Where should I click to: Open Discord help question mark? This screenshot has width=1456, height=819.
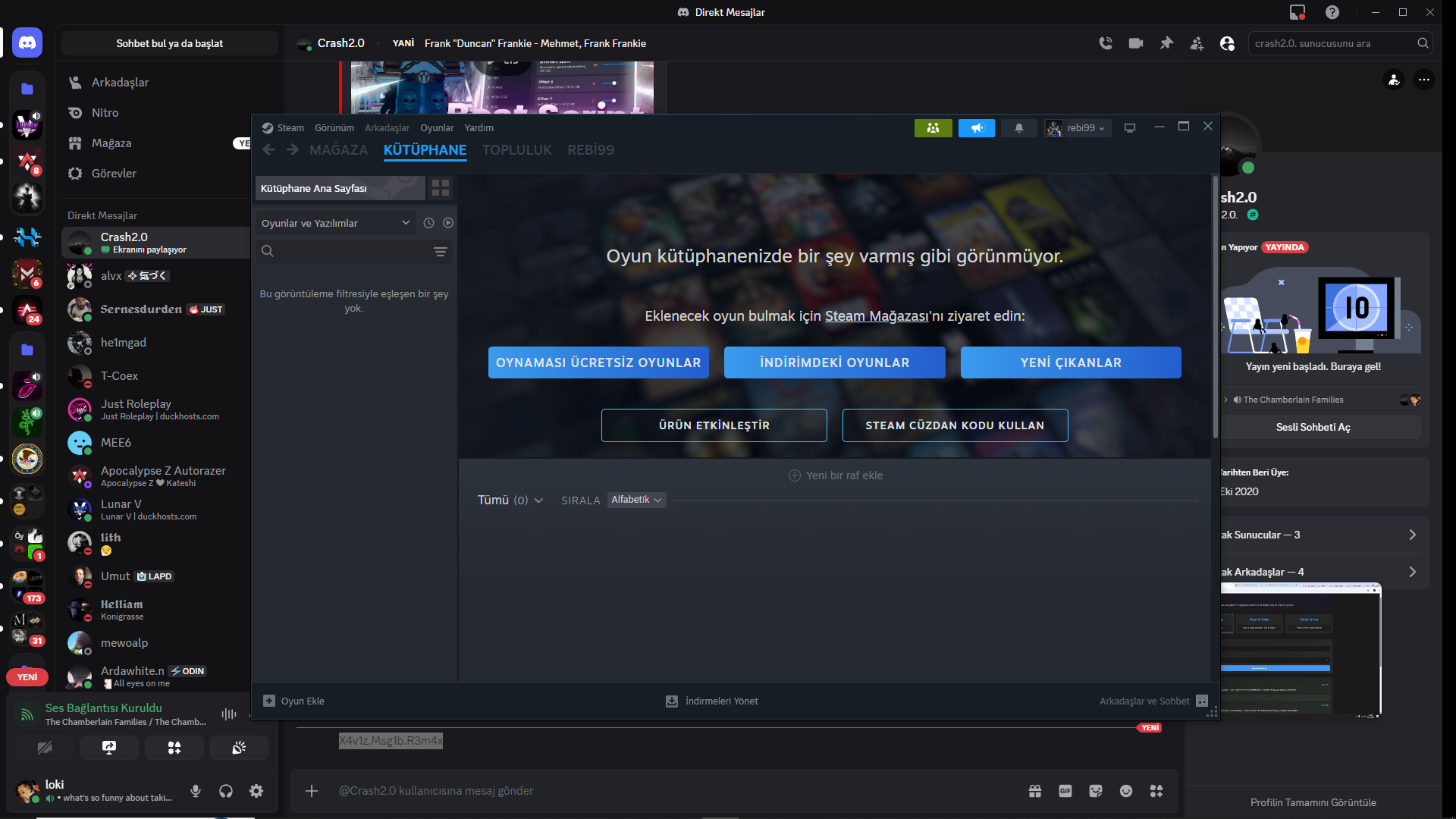[1332, 12]
